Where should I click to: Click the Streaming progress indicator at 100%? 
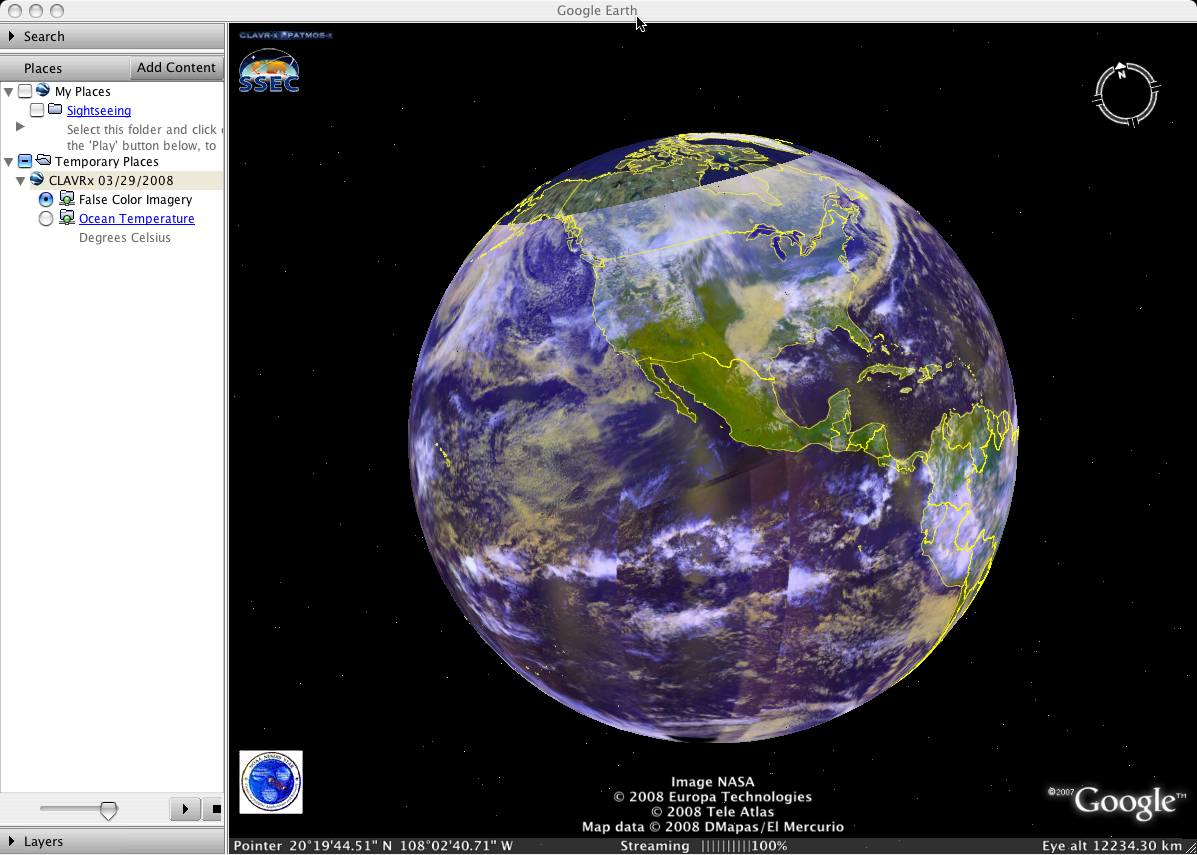[704, 846]
